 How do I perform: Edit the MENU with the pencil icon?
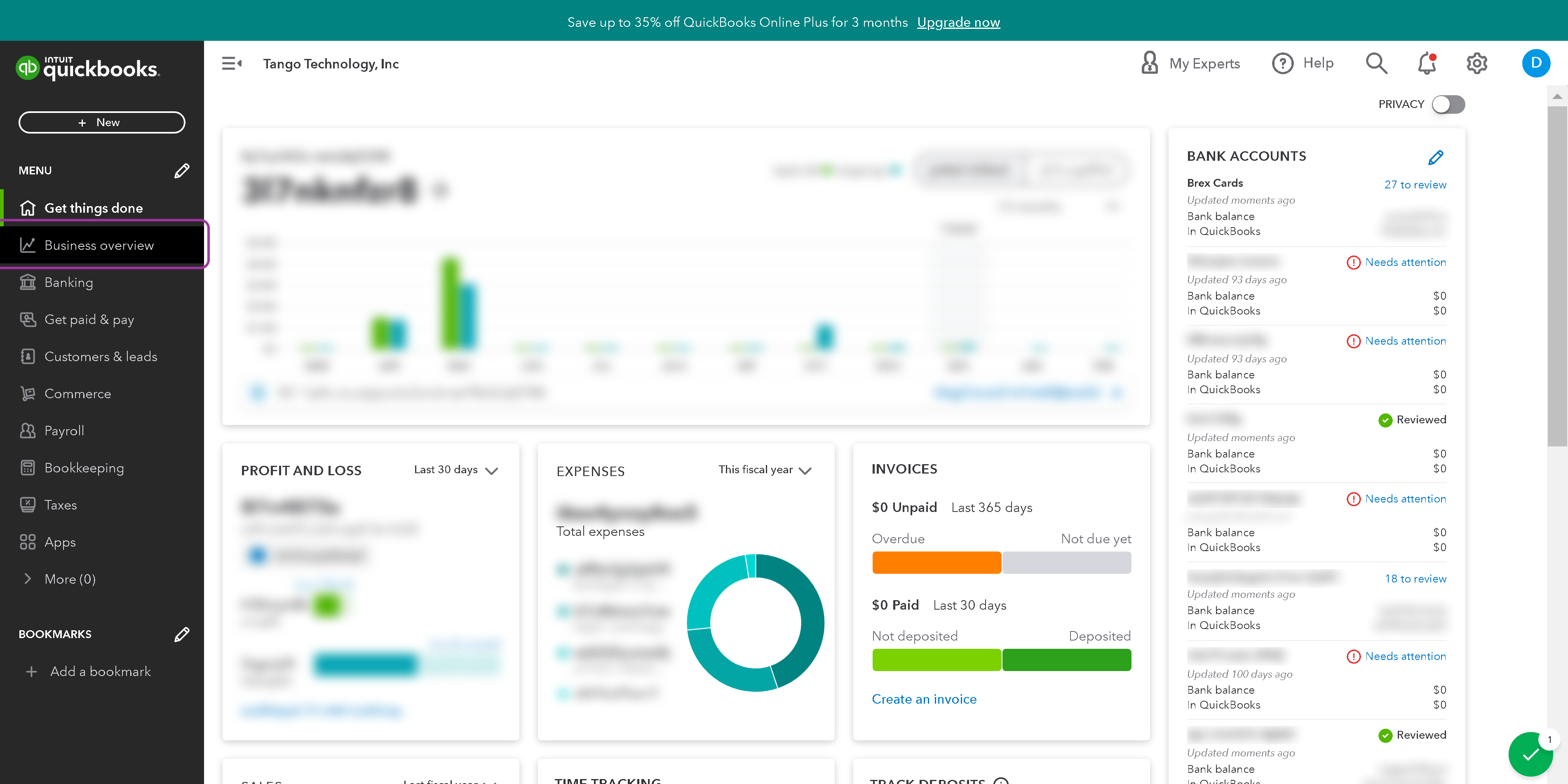click(181, 170)
